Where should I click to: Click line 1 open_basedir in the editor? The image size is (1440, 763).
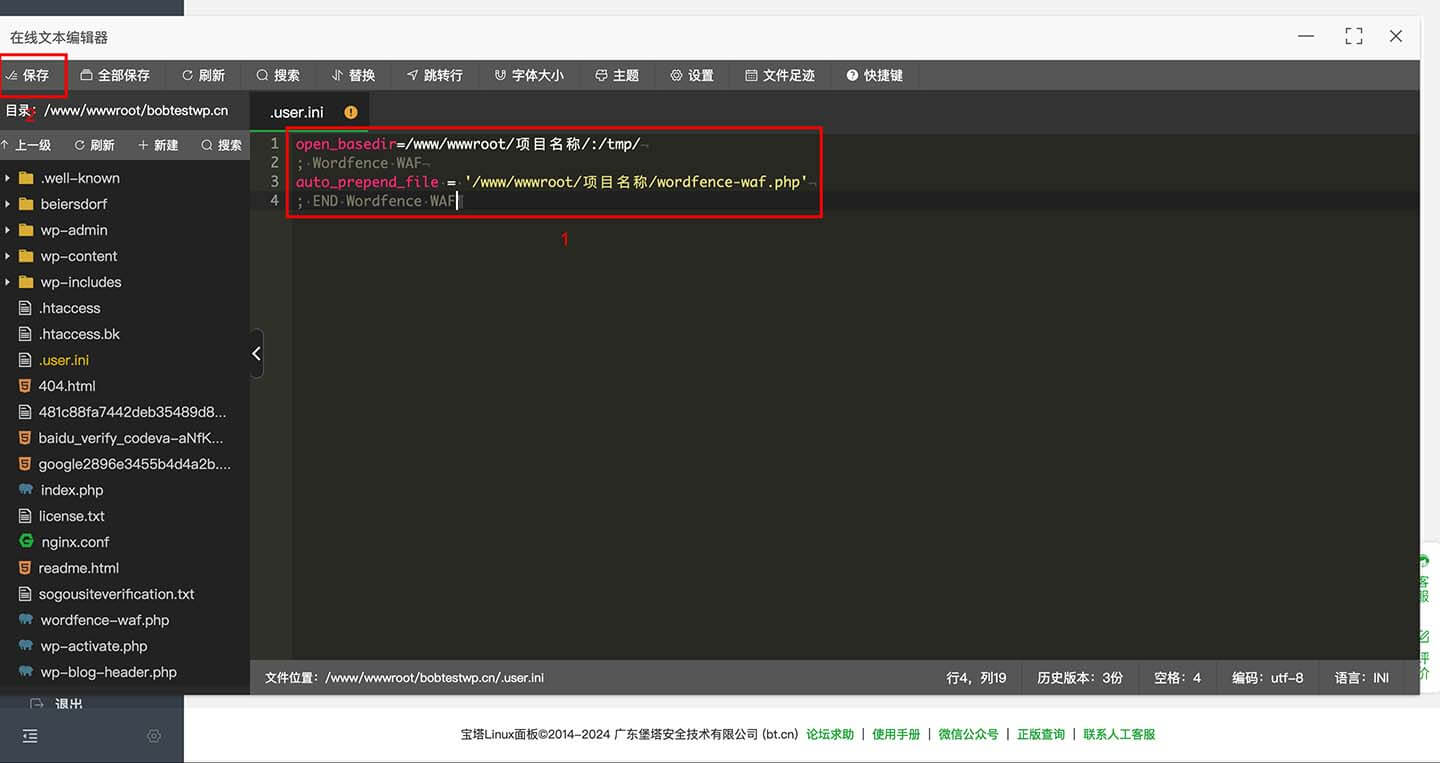346,144
